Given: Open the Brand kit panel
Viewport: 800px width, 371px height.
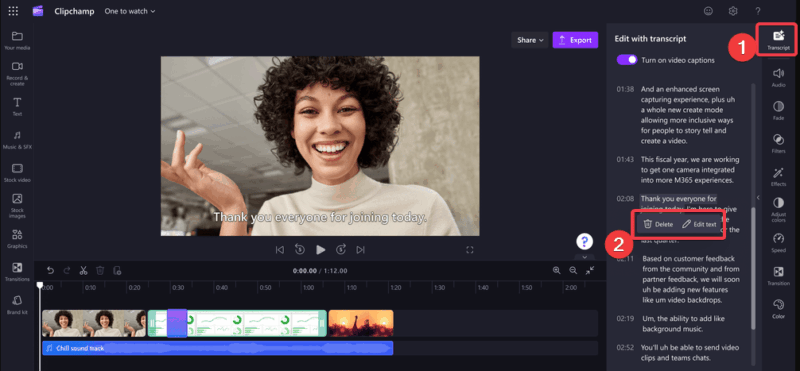Looking at the screenshot, I should click(17, 305).
